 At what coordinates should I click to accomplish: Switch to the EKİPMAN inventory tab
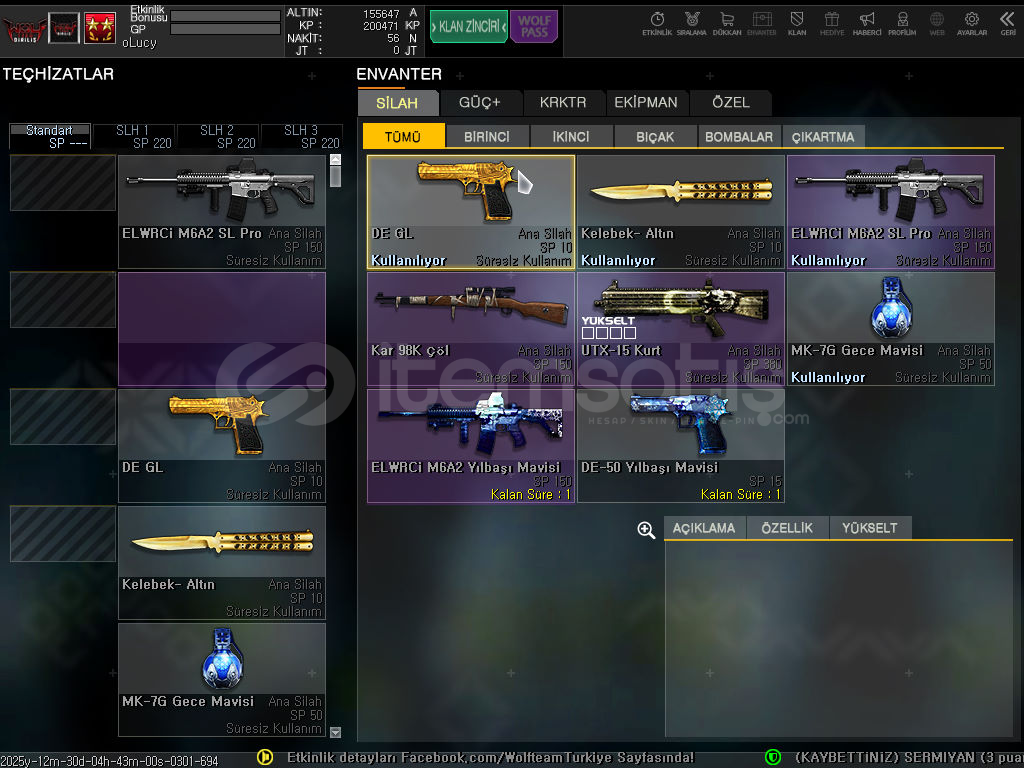point(646,103)
